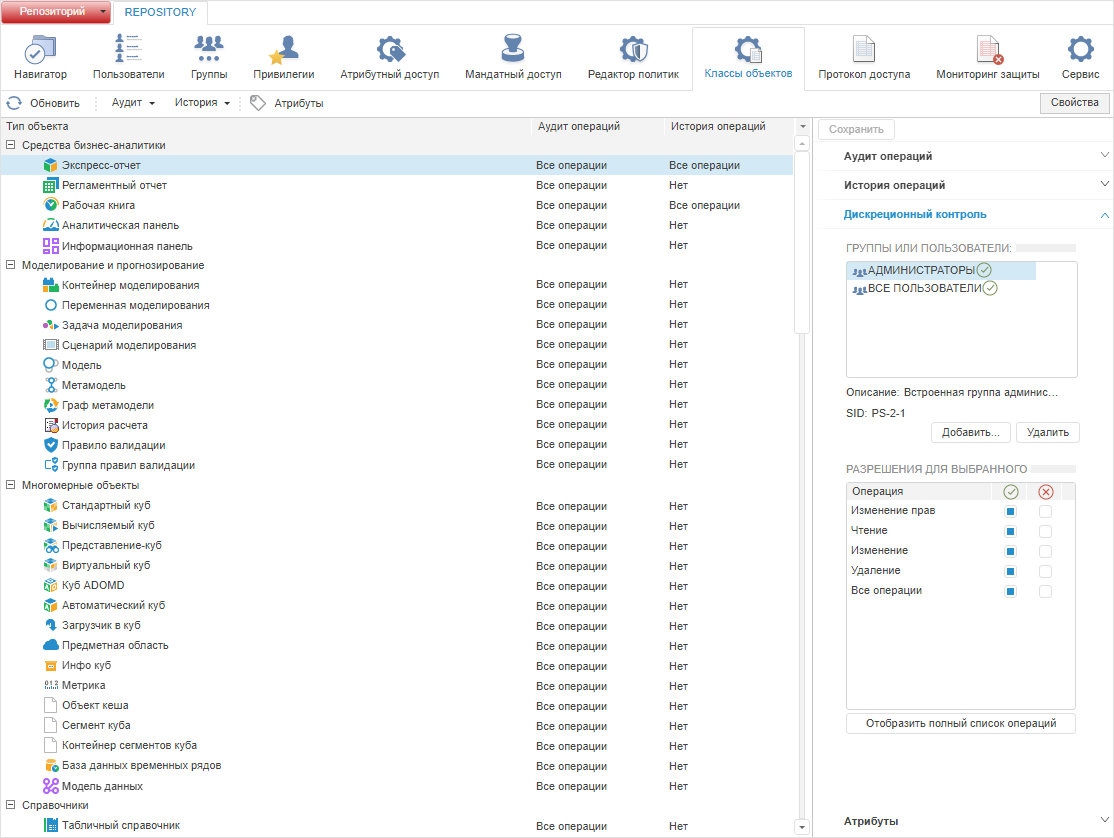The image size is (1114, 838).
Task: Open the Аудит dropdown in toolbar
Action: 133,103
